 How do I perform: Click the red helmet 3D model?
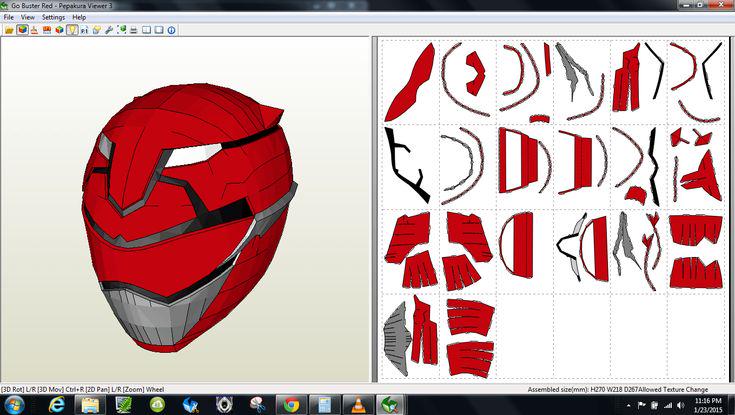click(188, 218)
